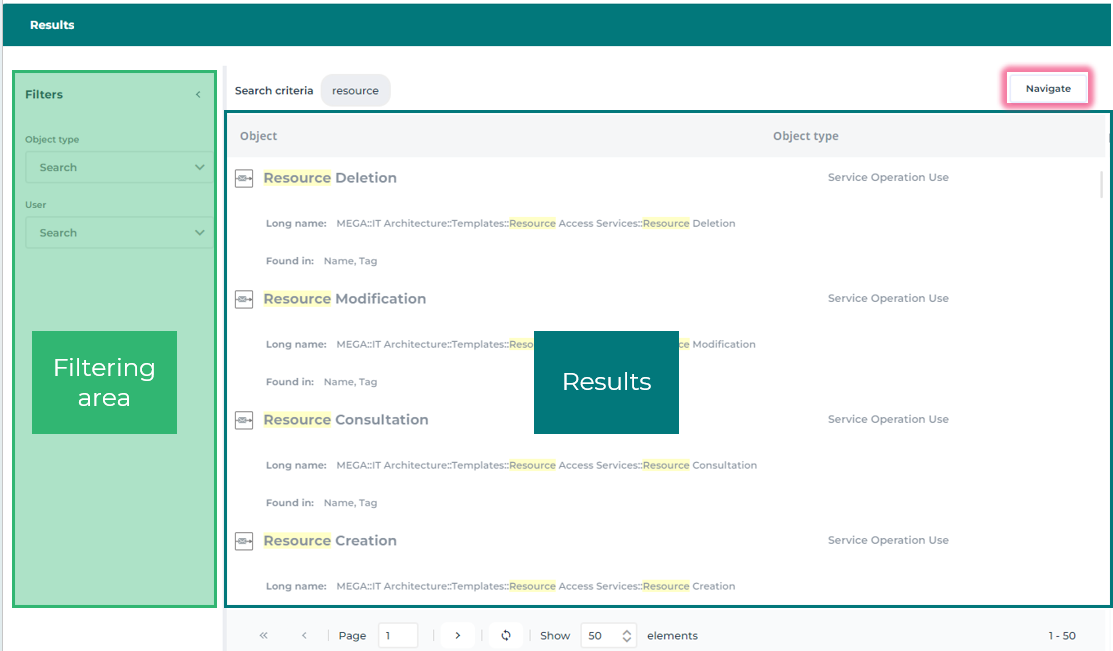Adjust the Show elements count stepper
The height and width of the screenshot is (651, 1113).
coord(627,636)
